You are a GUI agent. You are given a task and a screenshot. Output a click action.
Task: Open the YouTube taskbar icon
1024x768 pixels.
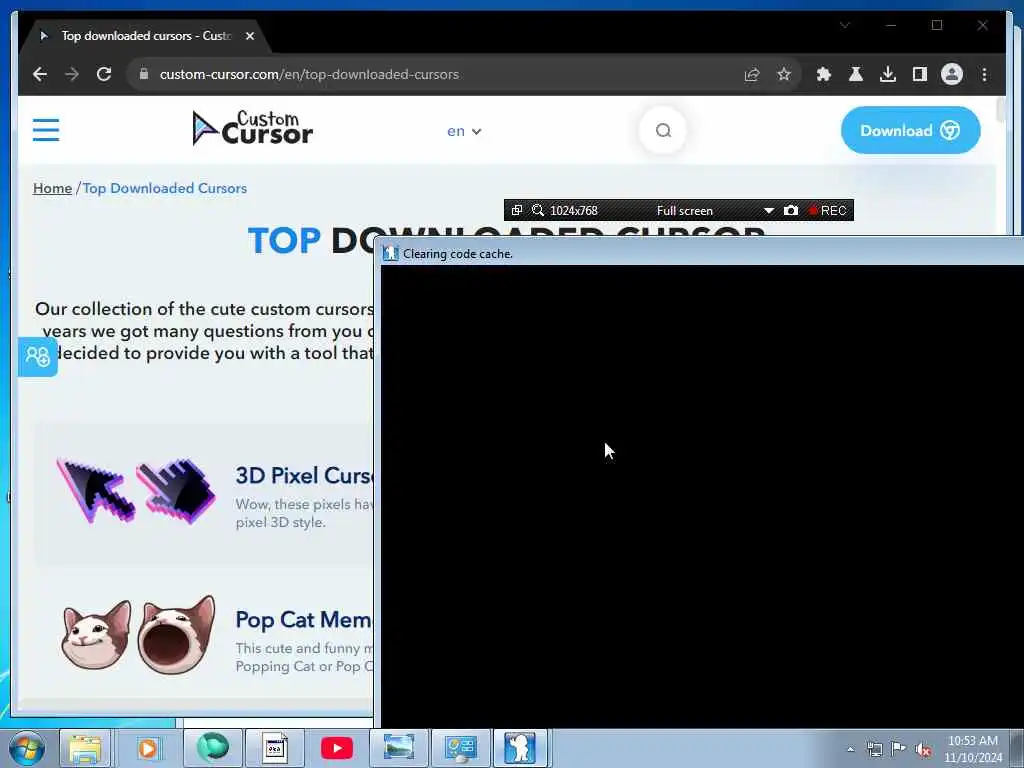click(337, 748)
